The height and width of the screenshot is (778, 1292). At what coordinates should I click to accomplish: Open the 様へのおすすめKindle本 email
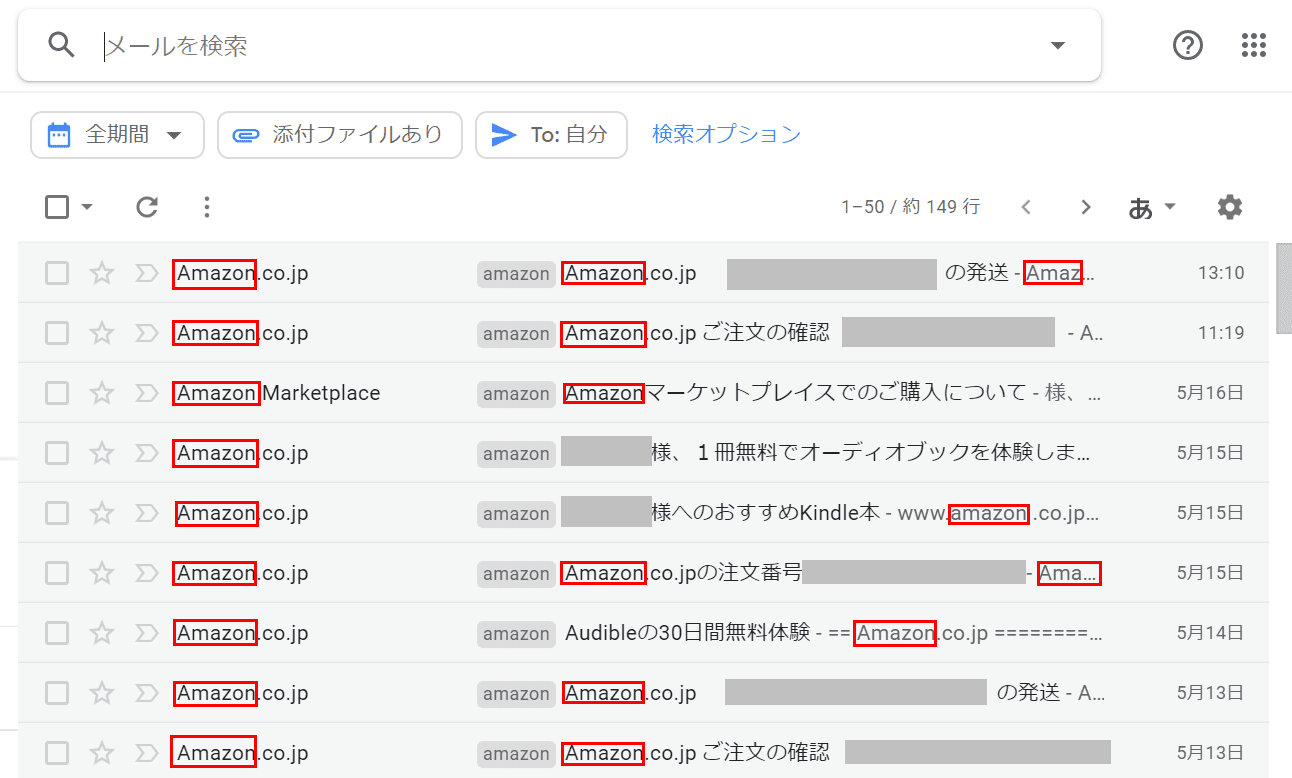766,513
